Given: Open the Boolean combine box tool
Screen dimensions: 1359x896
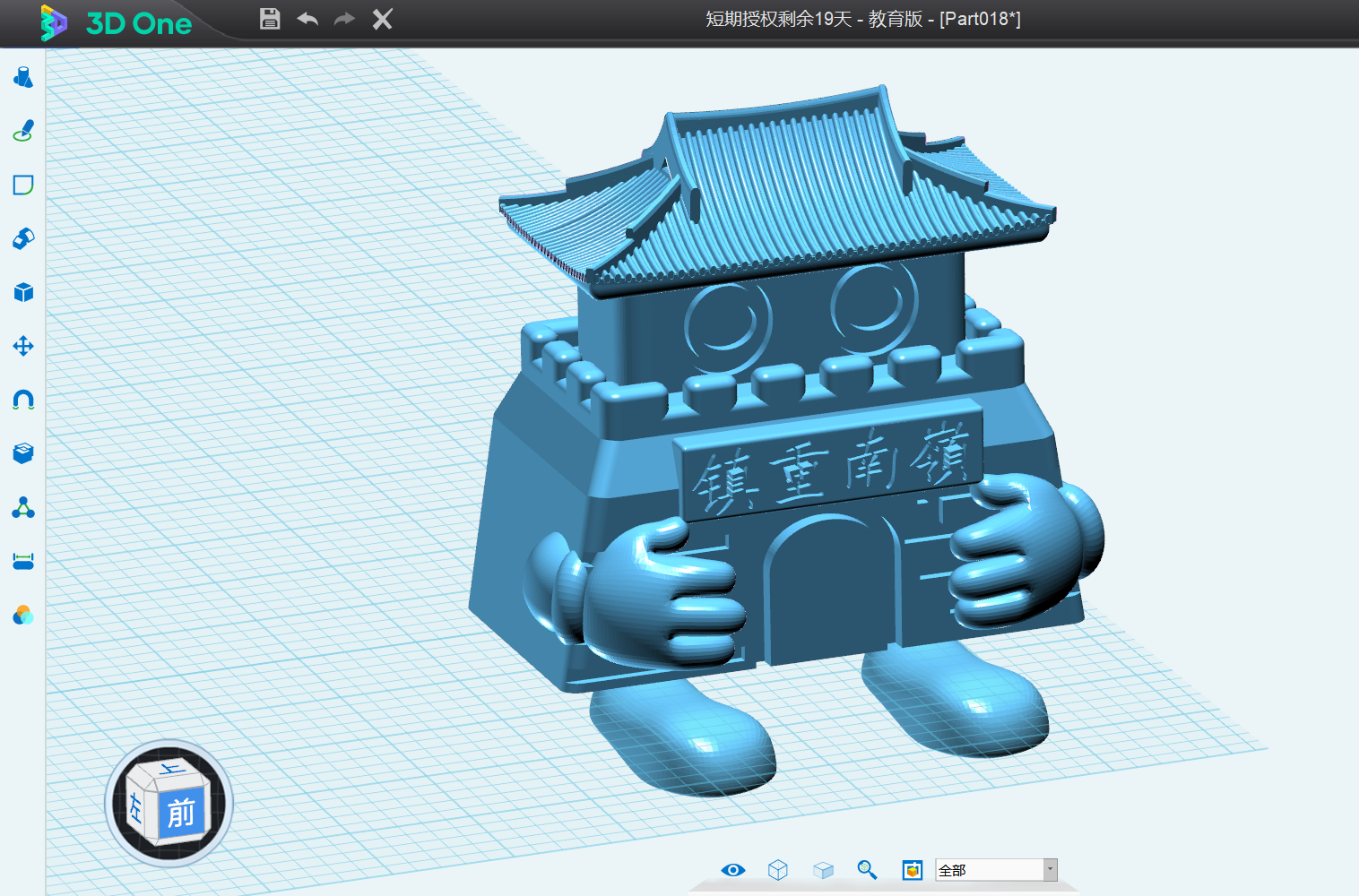Looking at the screenshot, I should click(x=23, y=453).
